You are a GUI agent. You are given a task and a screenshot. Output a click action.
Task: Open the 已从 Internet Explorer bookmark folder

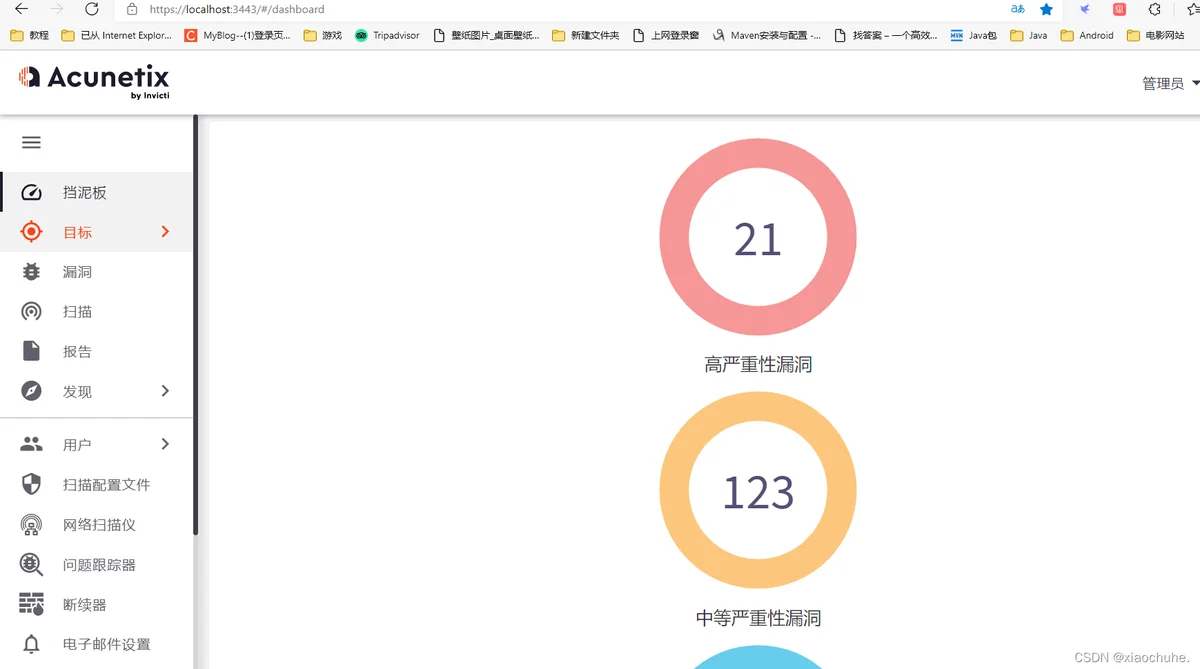tap(117, 35)
